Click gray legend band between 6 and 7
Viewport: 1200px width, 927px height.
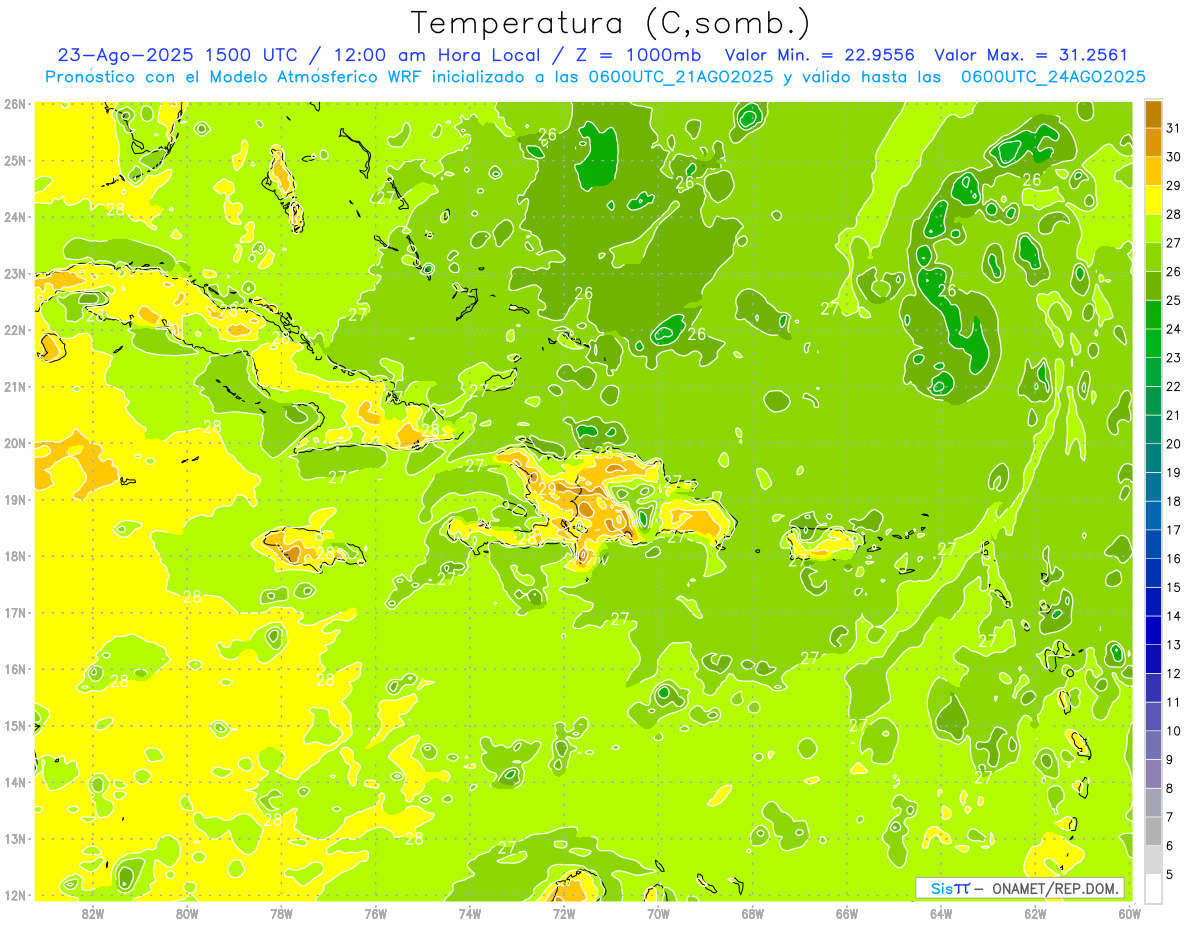[x=1153, y=831]
